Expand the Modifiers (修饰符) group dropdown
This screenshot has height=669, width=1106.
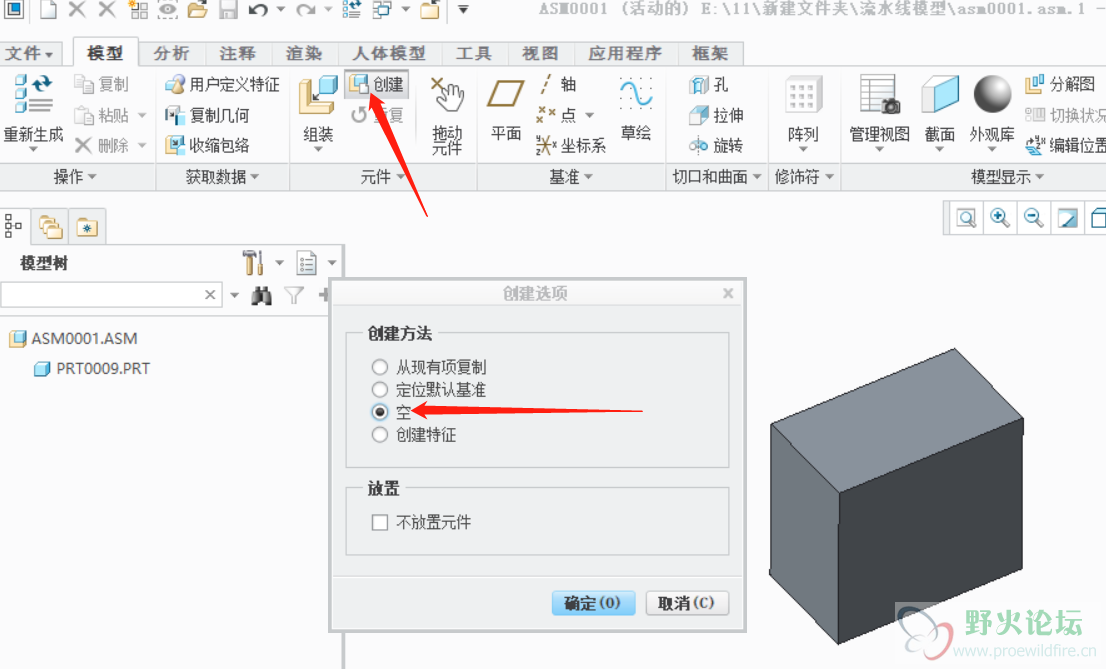pyautogui.click(x=804, y=176)
